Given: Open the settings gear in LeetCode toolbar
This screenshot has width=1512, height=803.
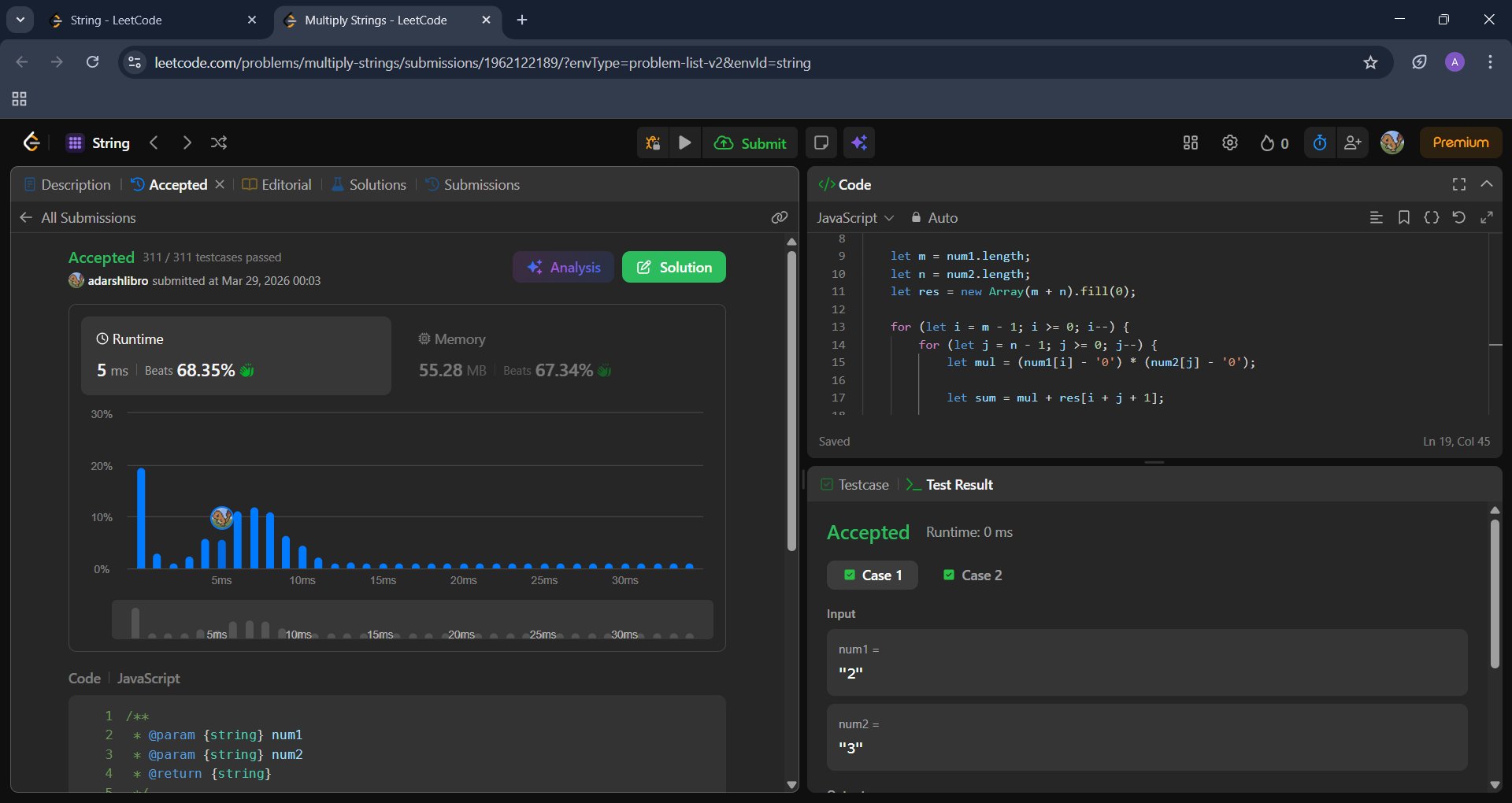Looking at the screenshot, I should pos(1230,142).
